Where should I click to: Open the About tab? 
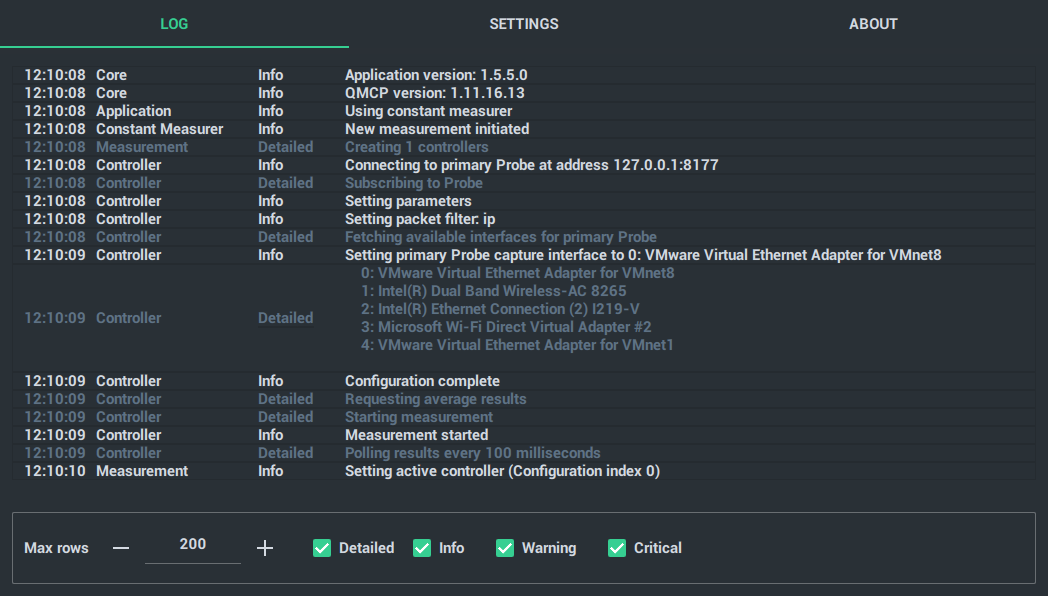tap(873, 24)
